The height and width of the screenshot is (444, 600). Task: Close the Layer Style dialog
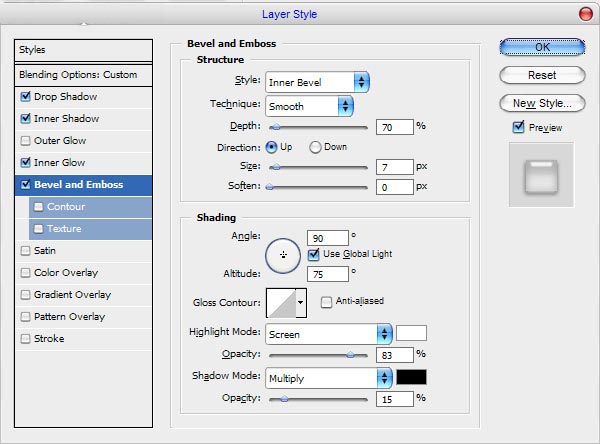[x=584, y=14]
